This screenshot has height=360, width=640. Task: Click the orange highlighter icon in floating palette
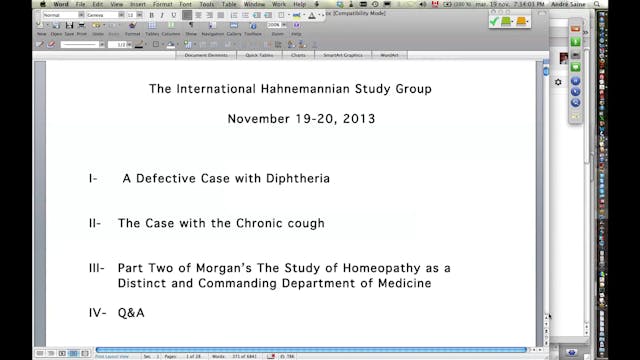pos(521,21)
